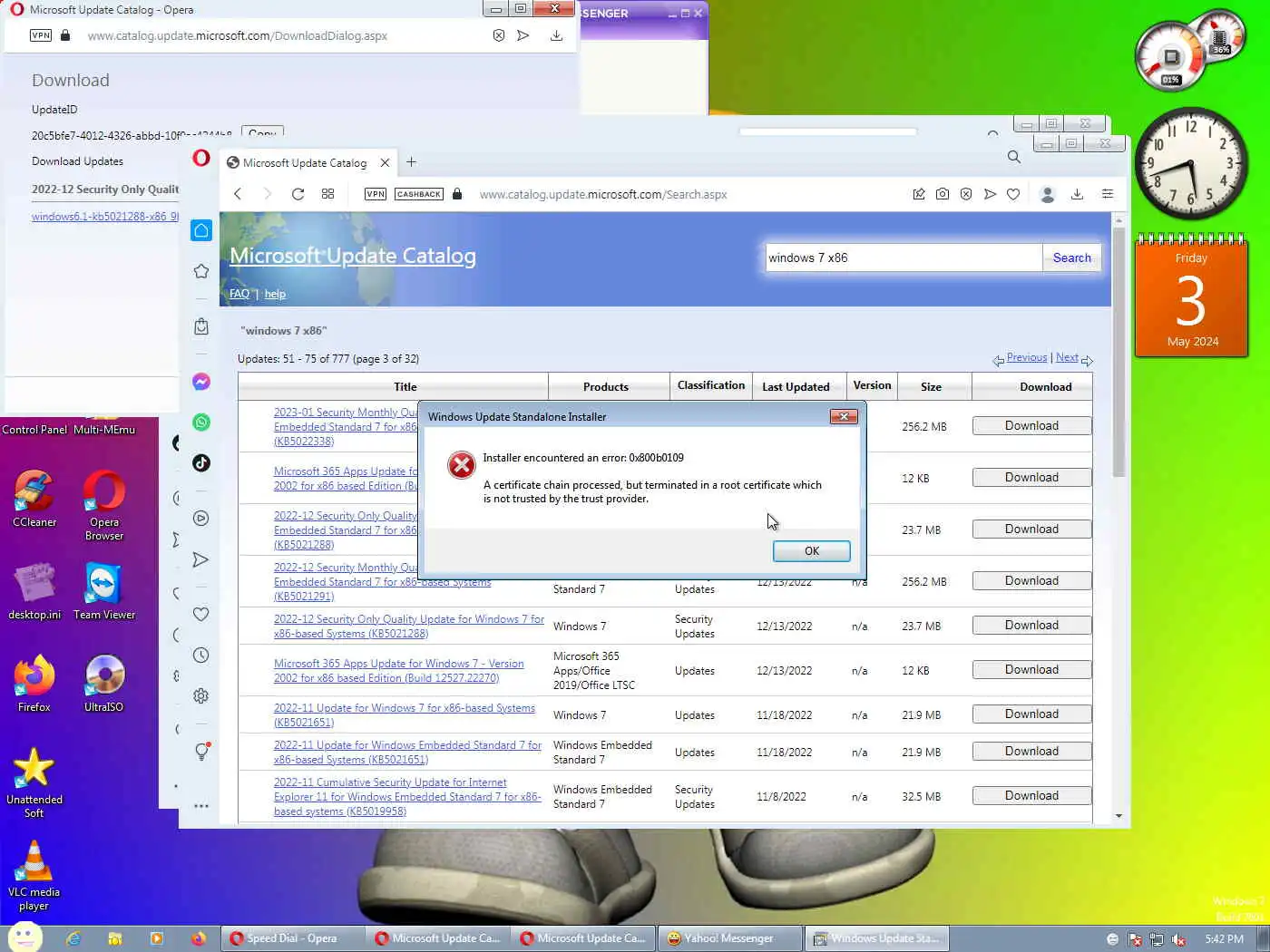The image size is (1270, 952).
Task: Click the catalog page vertical scrollbar
Action: tap(1119, 354)
